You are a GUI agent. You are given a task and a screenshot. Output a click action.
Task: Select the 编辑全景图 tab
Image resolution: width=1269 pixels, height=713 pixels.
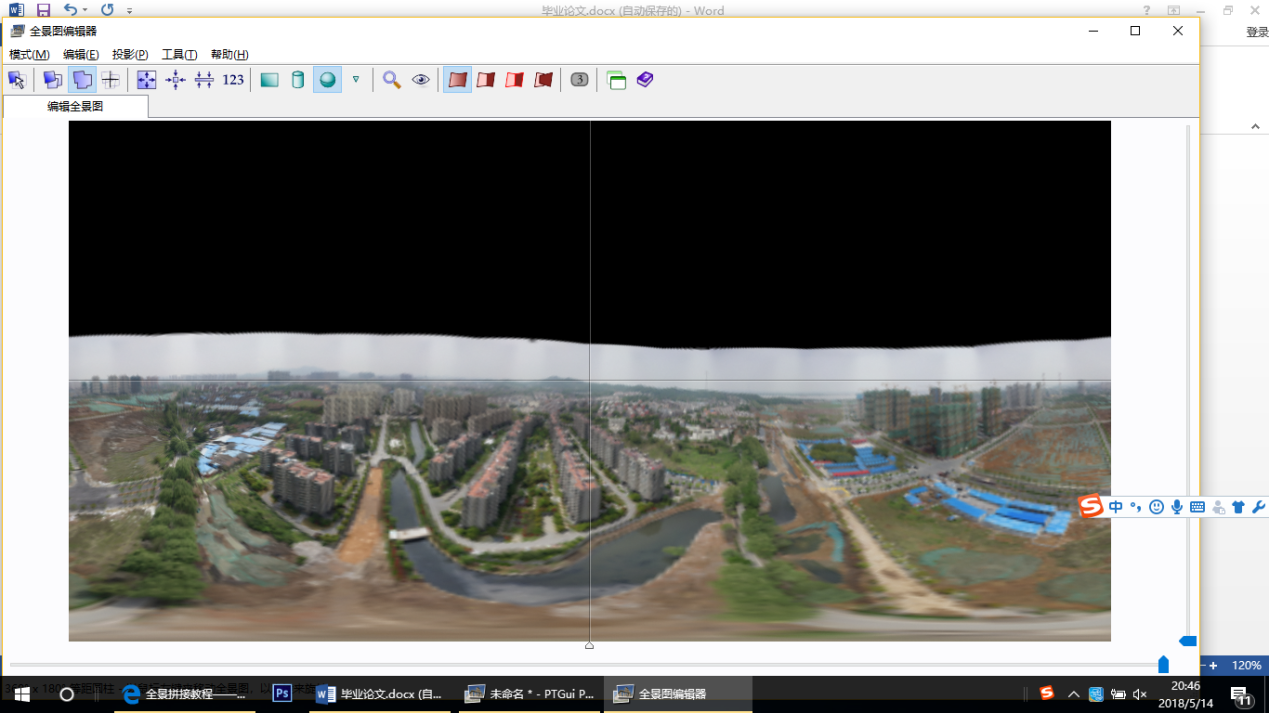pos(75,106)
